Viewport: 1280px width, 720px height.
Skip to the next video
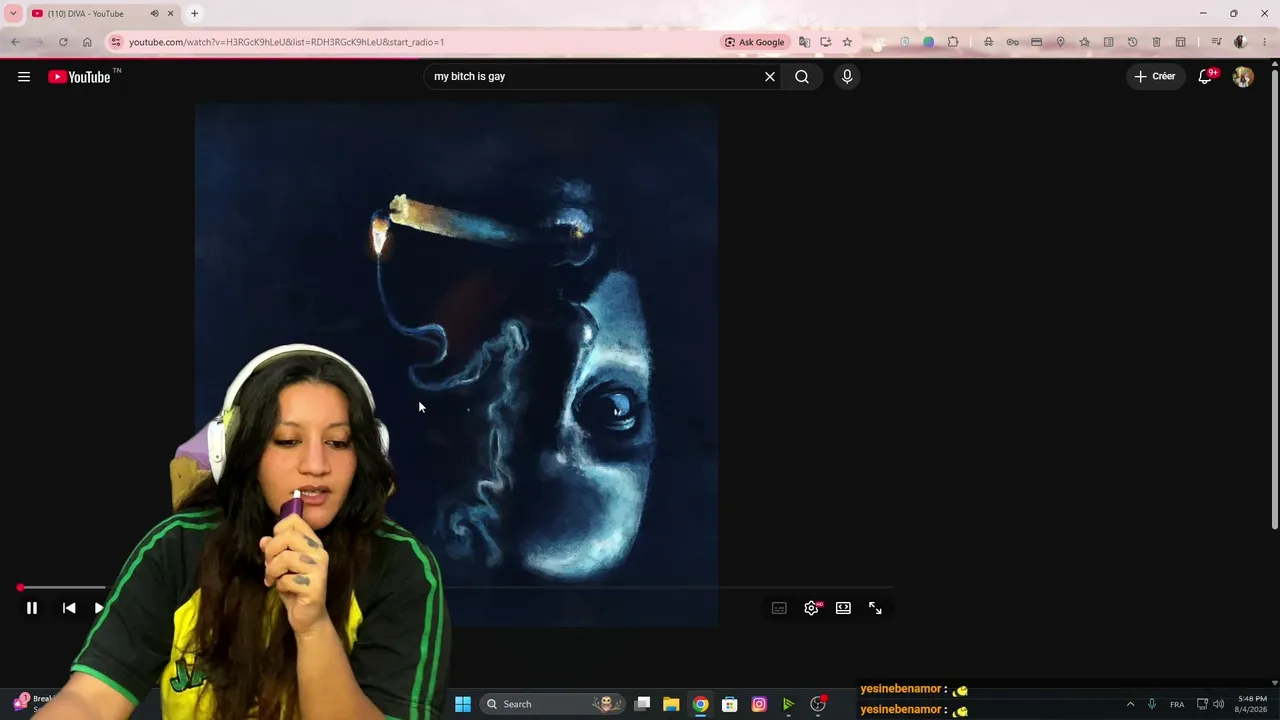[x=99, y=608]
